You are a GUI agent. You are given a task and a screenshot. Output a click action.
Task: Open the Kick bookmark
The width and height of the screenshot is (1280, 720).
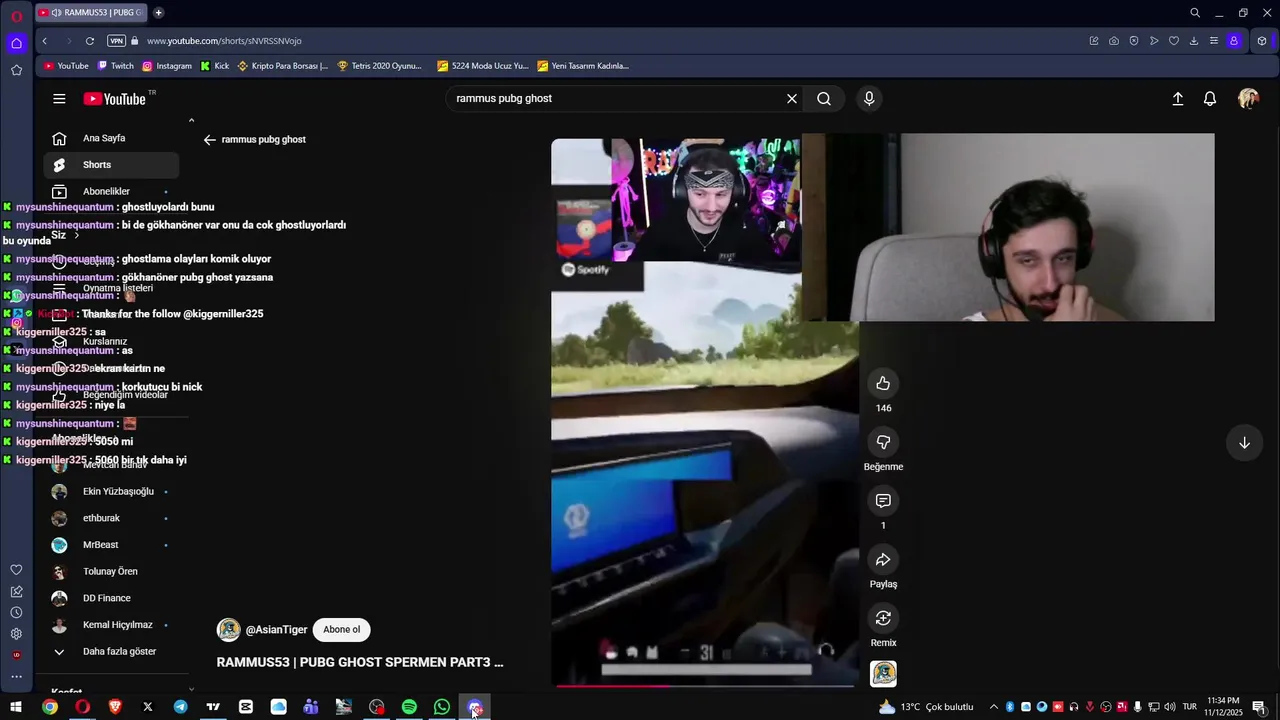215,66
